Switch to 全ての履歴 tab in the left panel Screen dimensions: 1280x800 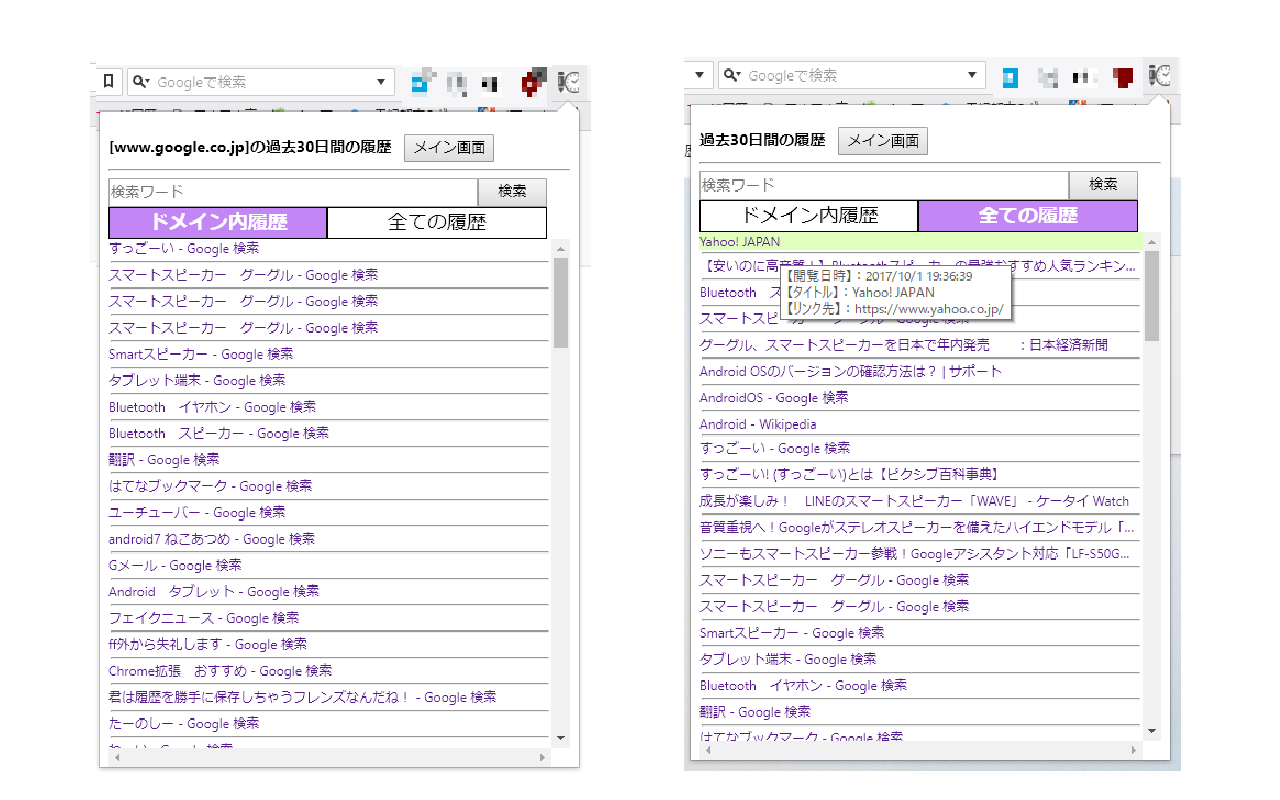click(x=437, y=222)
